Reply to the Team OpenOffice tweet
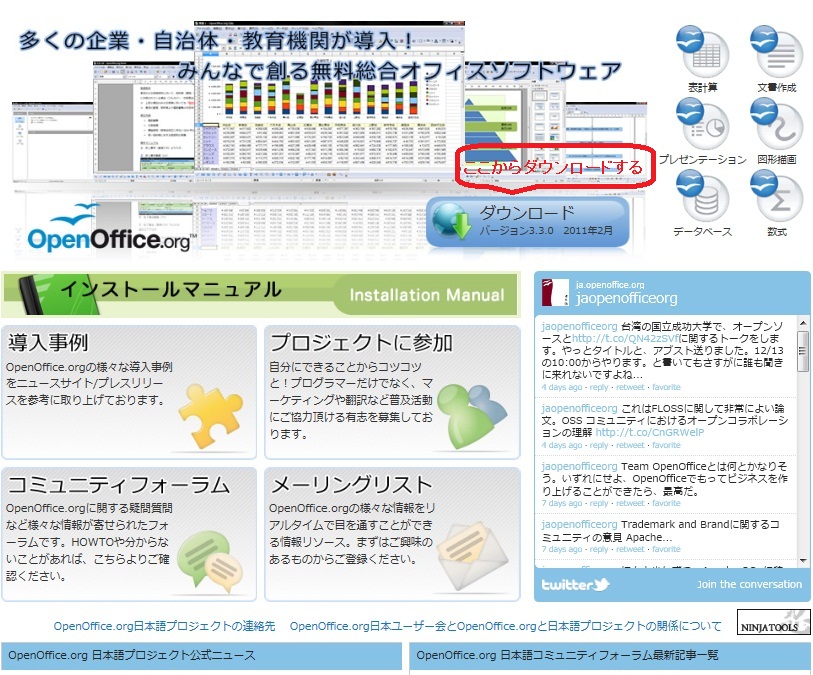 [x=599, y=503]
